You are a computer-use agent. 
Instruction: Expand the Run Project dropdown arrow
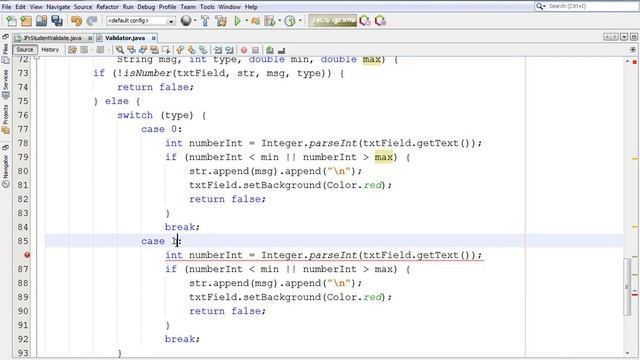[x=246, y=21]
